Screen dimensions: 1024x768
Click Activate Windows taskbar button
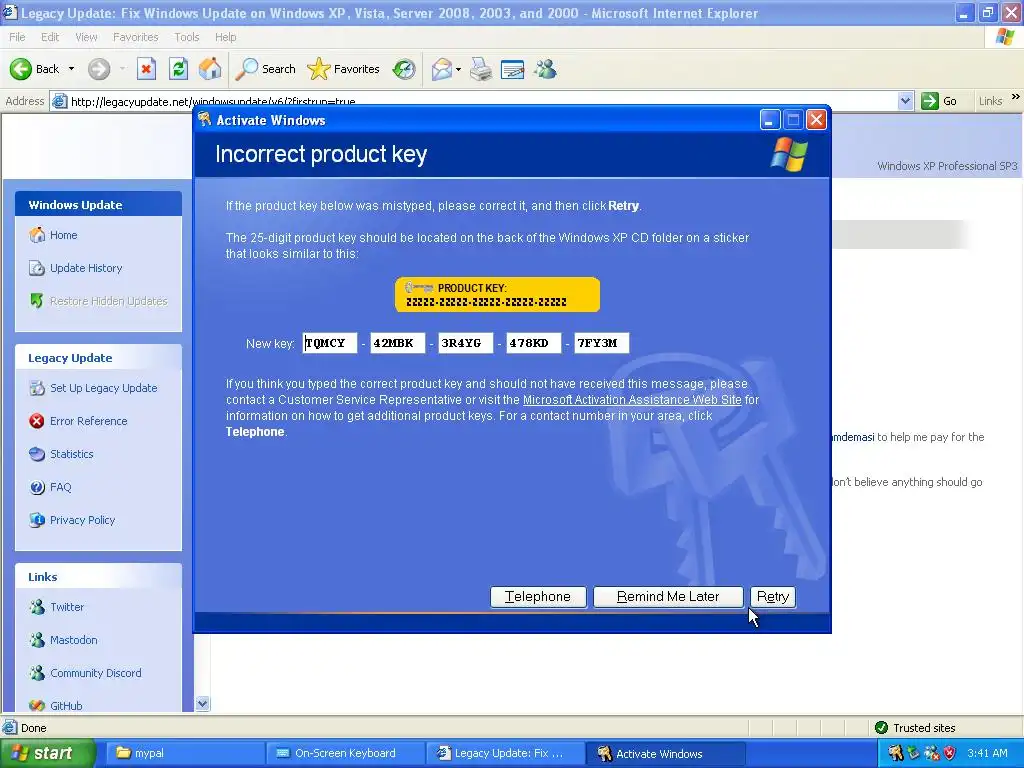tap(665, 754)
